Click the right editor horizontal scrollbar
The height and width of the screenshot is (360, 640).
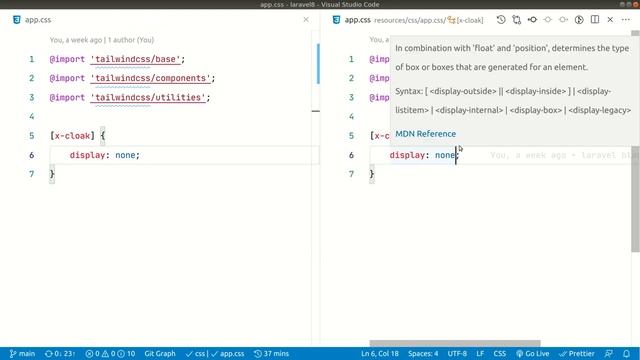point(455,343)
